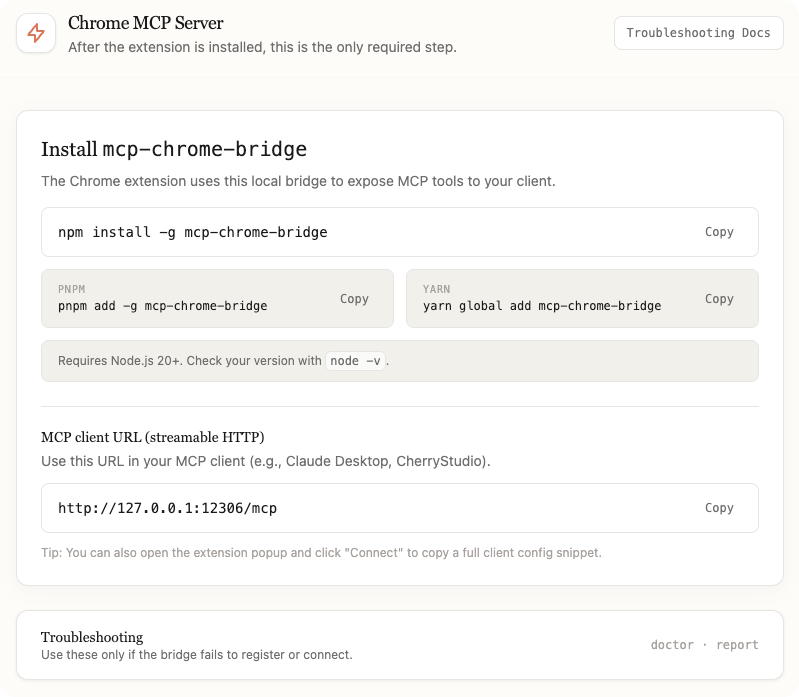Click the yarn global add command text
Screen dimensions: 799x697
541,306
